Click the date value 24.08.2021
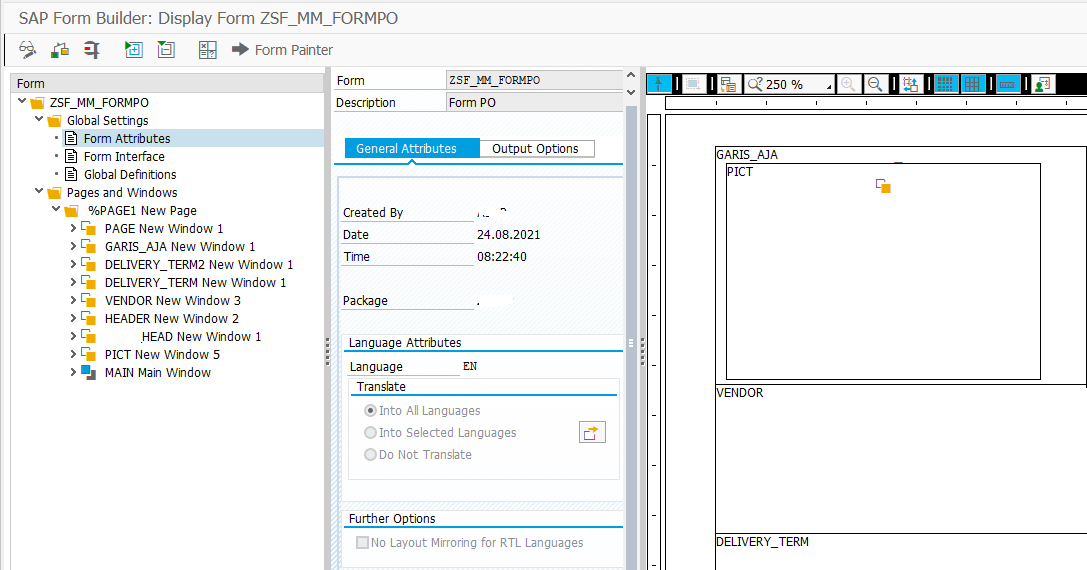1087x570 pixels. click(x=508, y=234)
